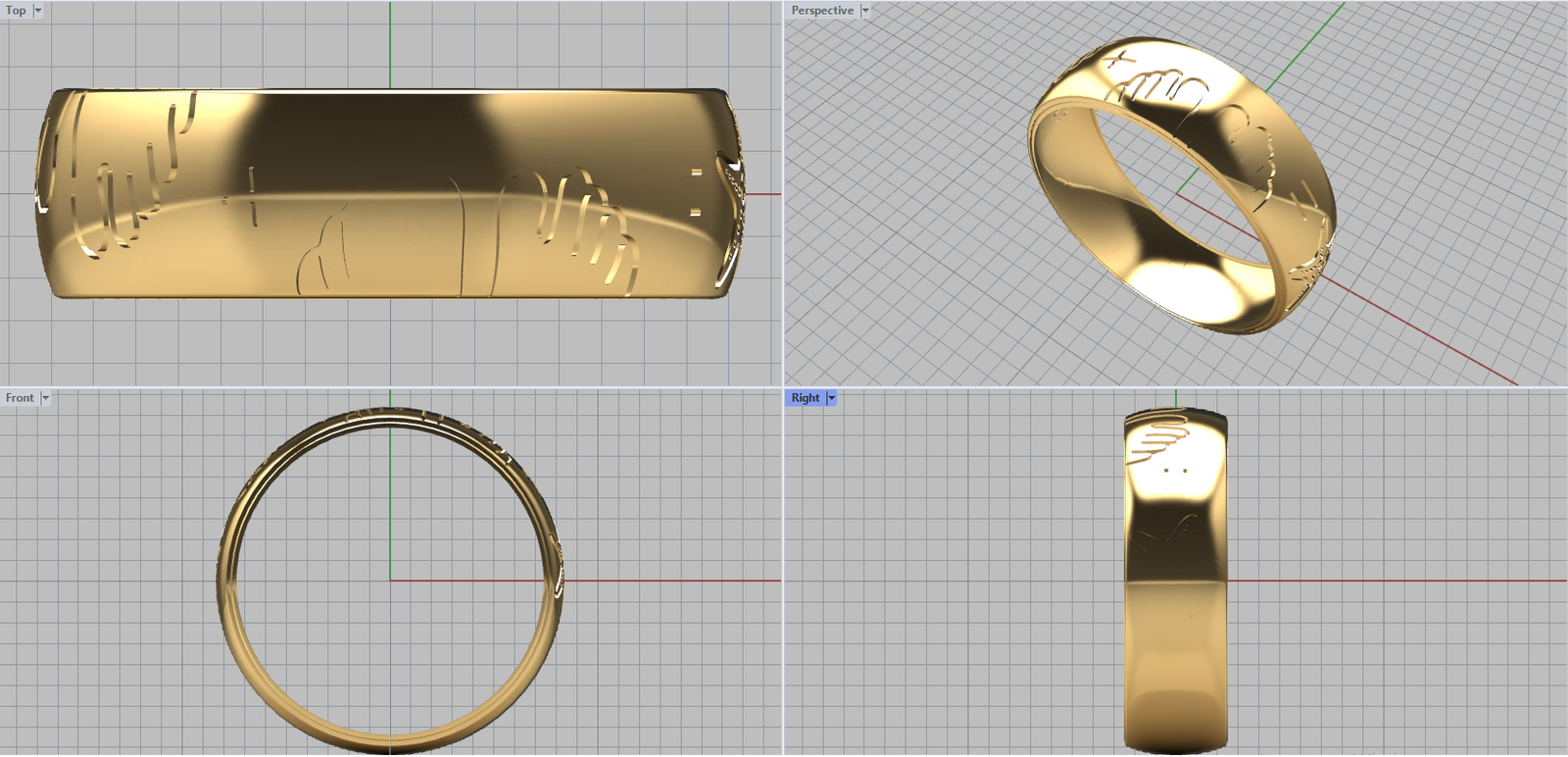Screen dimensions: 1568x757
Task: Click the green axis line in Top viewport
Action: [390, 44]
